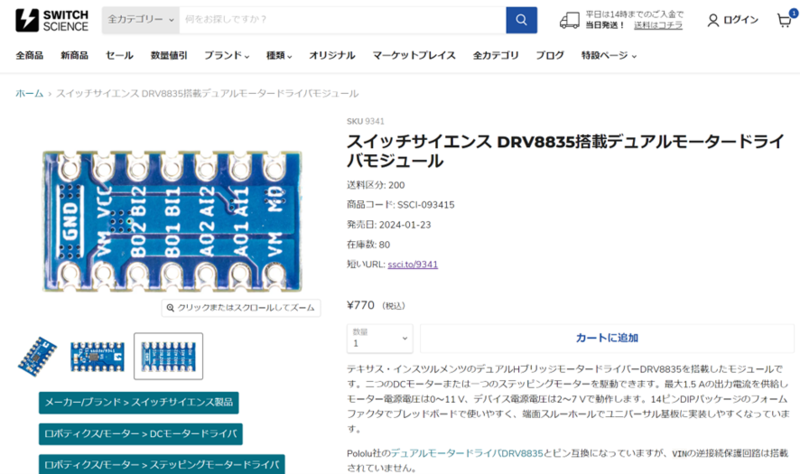The height and width of the screenshot is (474, 800).
Task: Expand the 種類 menu
Action: coord(279,56)
